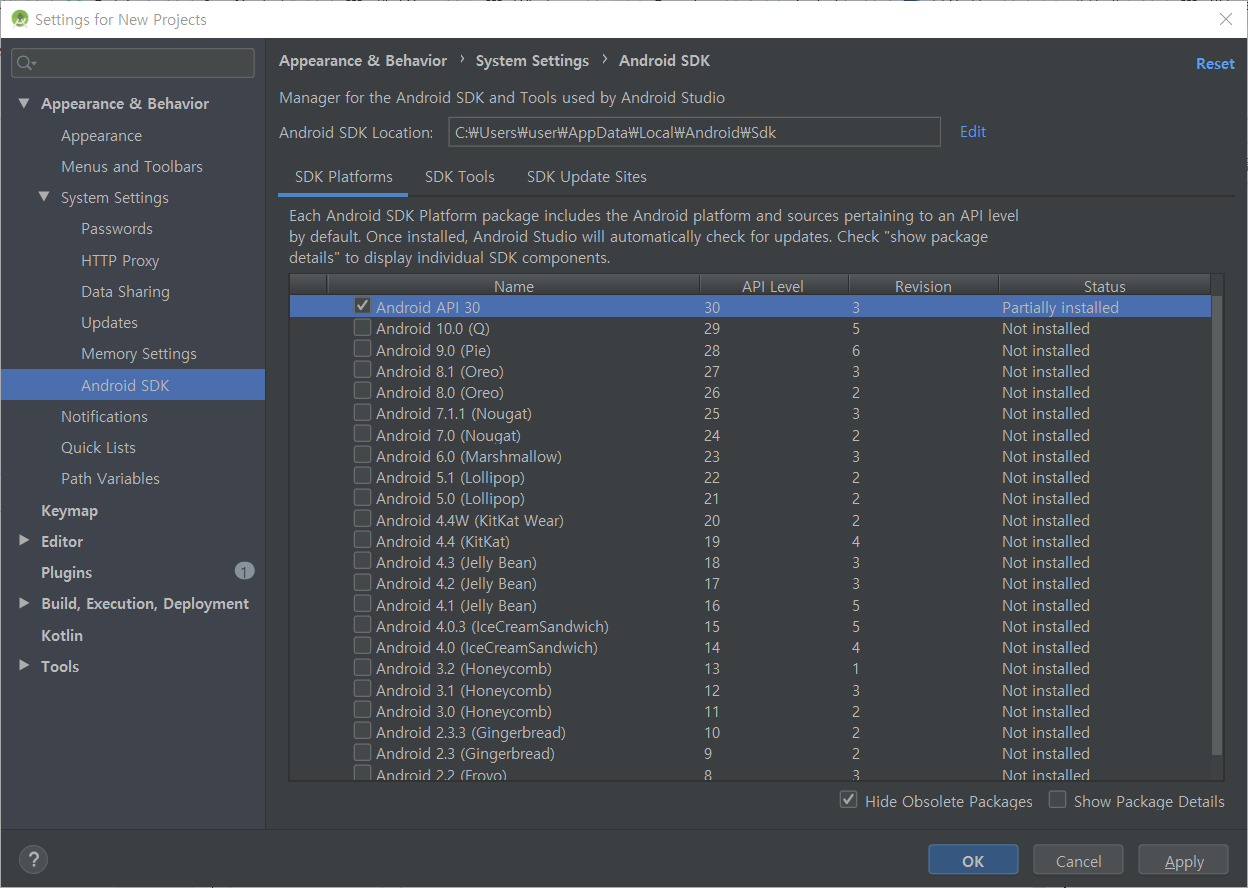Screen dimensions: 1248x888
Task: Sort by the API Level column header
Action: click(x=773, y=286)
